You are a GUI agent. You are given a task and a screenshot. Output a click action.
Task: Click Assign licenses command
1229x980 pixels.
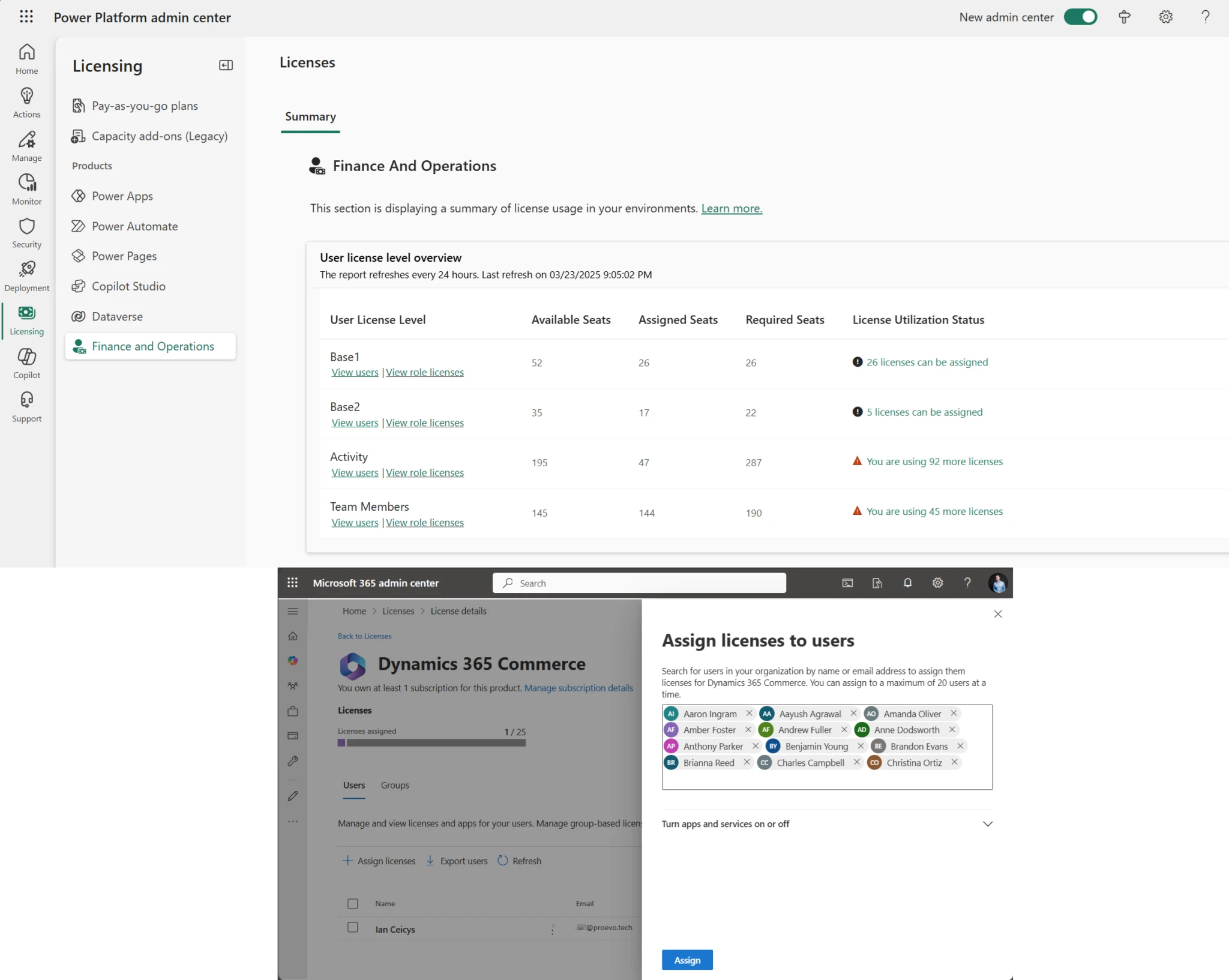379,861
